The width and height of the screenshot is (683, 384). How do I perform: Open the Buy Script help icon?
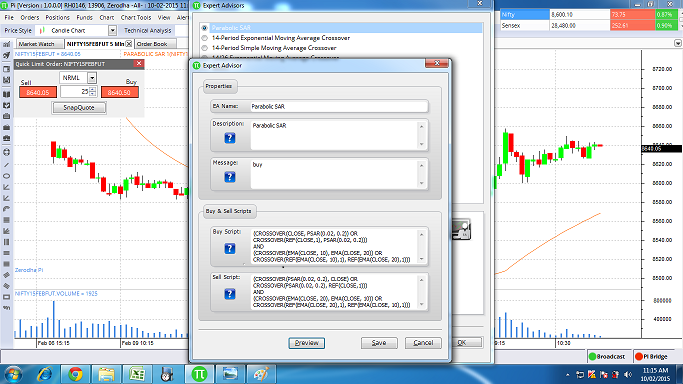[230, 249]
